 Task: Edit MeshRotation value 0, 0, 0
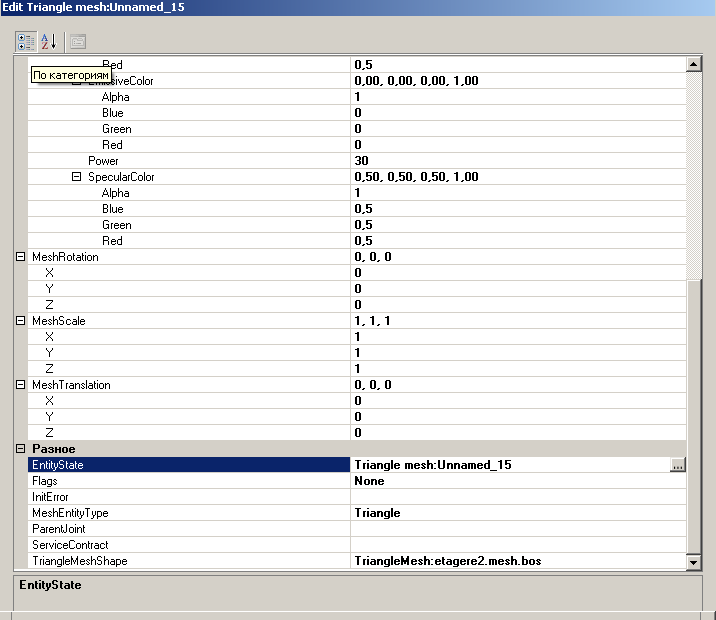point(518,257)
